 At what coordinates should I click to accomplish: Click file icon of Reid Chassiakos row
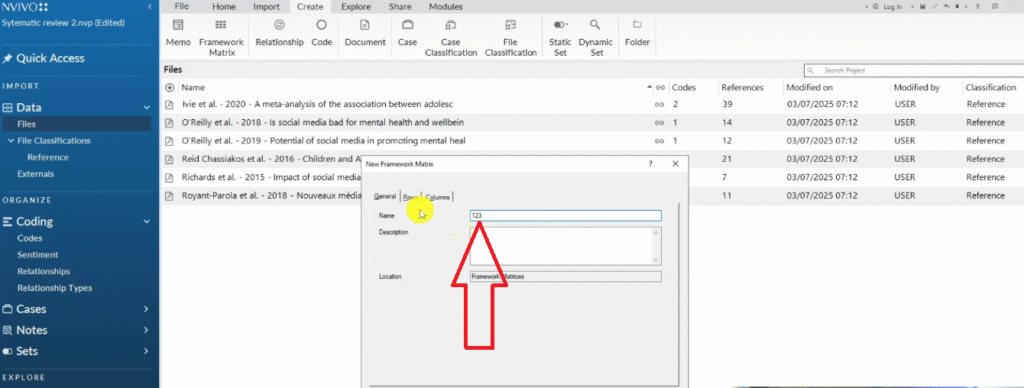170,159
